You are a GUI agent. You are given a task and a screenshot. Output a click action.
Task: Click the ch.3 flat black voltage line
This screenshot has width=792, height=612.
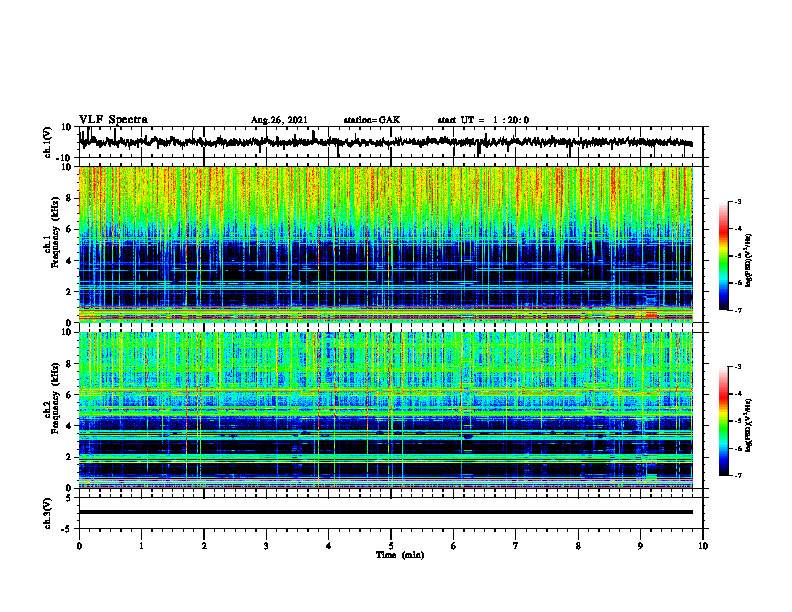pyautogui.click(x=386, y=512)
